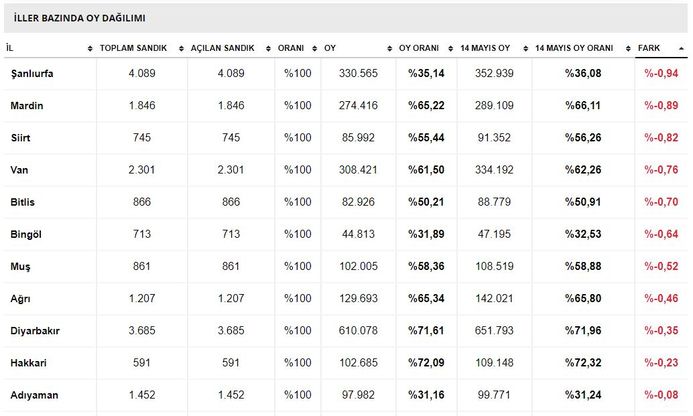Click the Hakkari province name

click(28, 363)
